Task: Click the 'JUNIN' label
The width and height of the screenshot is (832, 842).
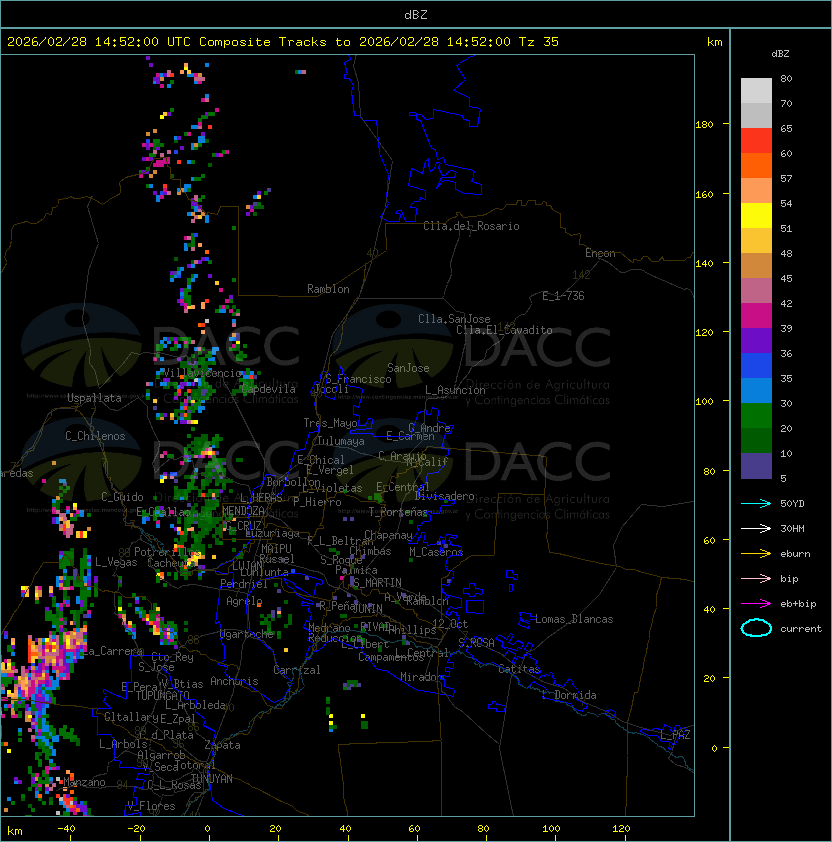Action: click(367, 608)
